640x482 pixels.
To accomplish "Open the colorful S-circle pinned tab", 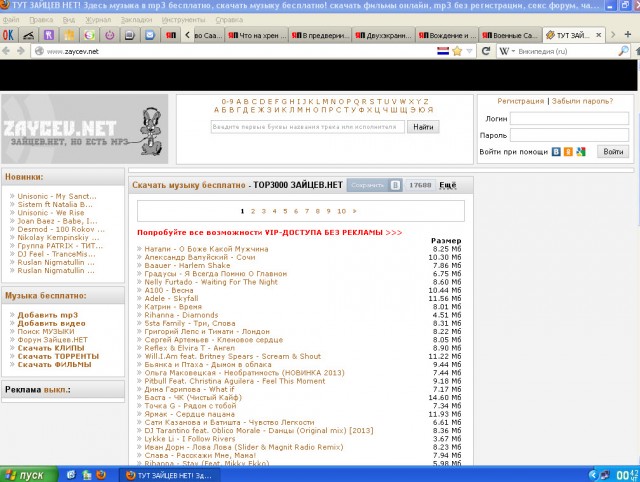I will (89, 36).
